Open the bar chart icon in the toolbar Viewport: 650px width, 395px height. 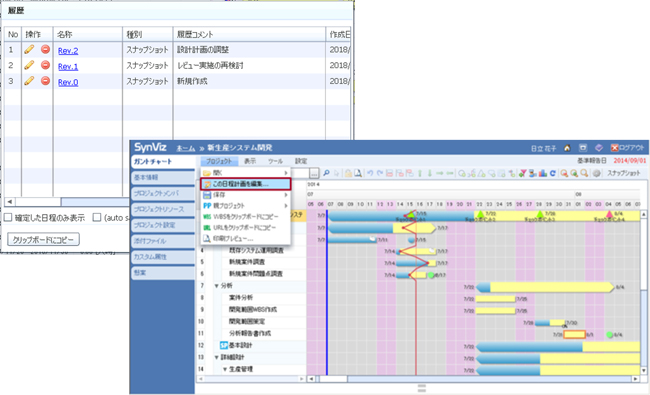pos(542,173)
